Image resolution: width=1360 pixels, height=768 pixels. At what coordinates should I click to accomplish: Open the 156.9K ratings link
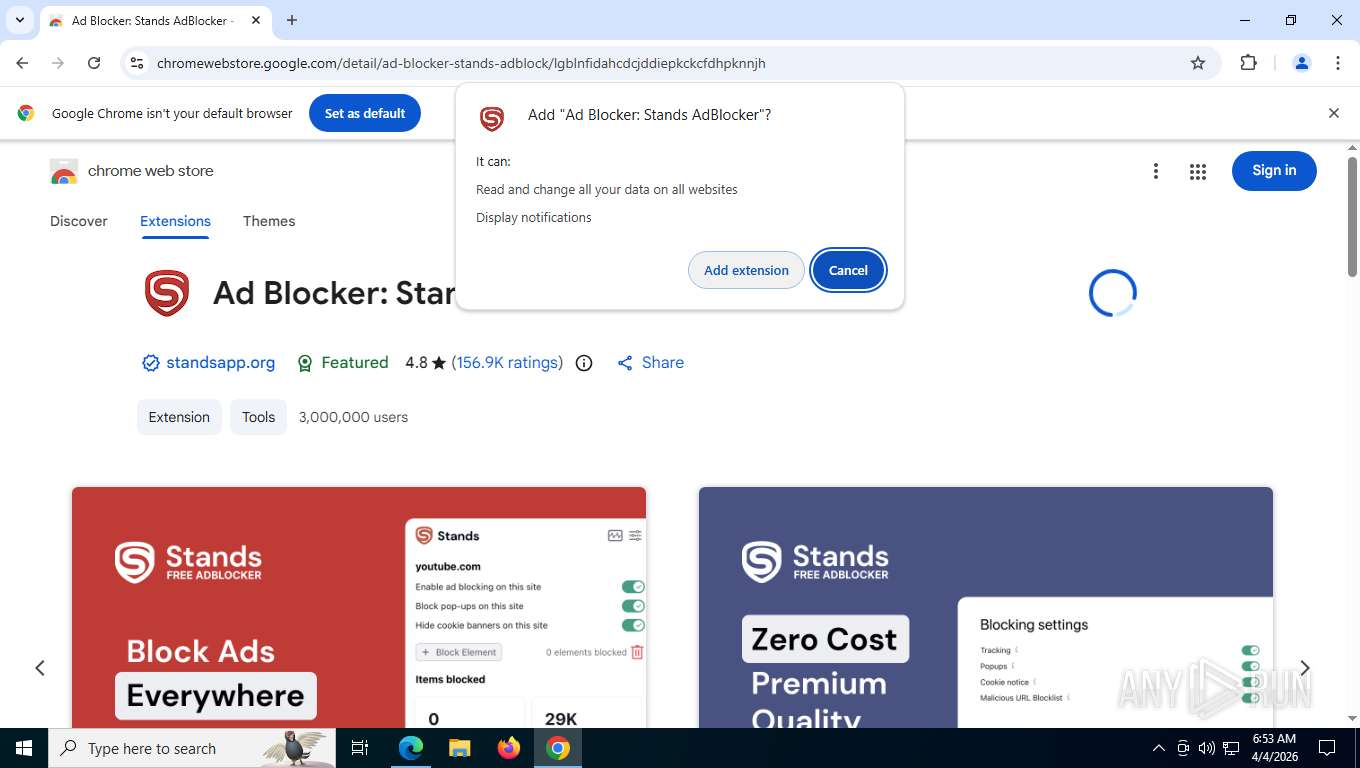(x=508, y=362)
